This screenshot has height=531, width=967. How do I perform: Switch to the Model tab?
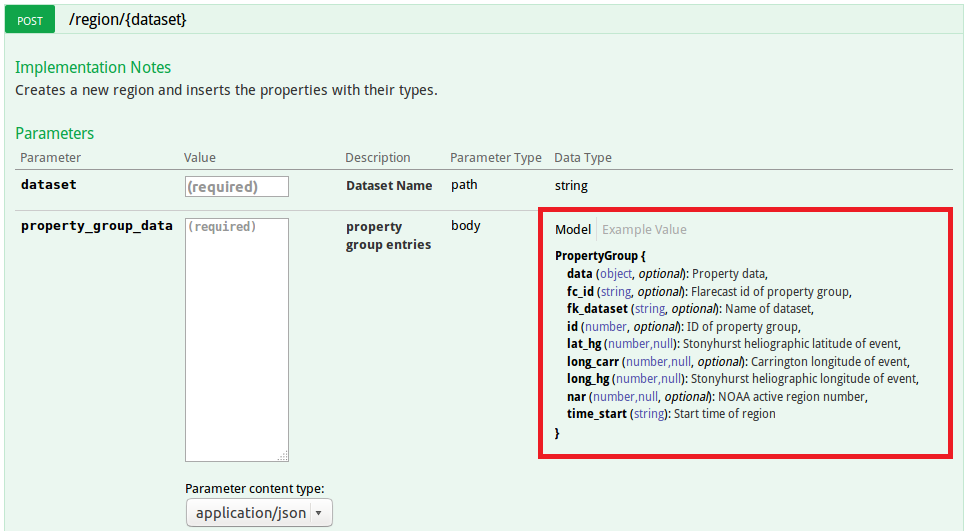(573, 230)
